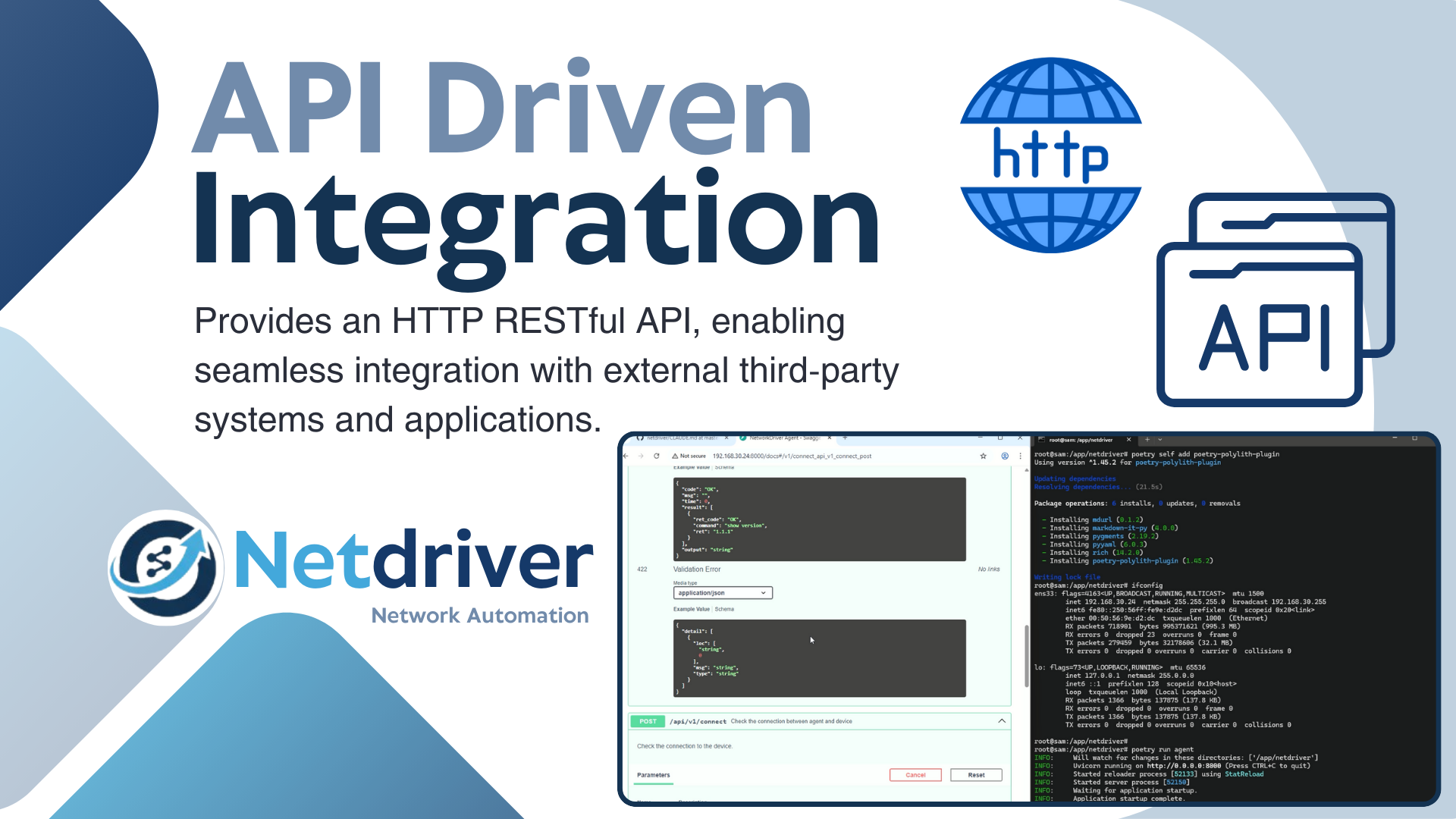Click the Swagger favicon on the NetworkDriver tab
The image size is (1456, 819).
[742, 437]
